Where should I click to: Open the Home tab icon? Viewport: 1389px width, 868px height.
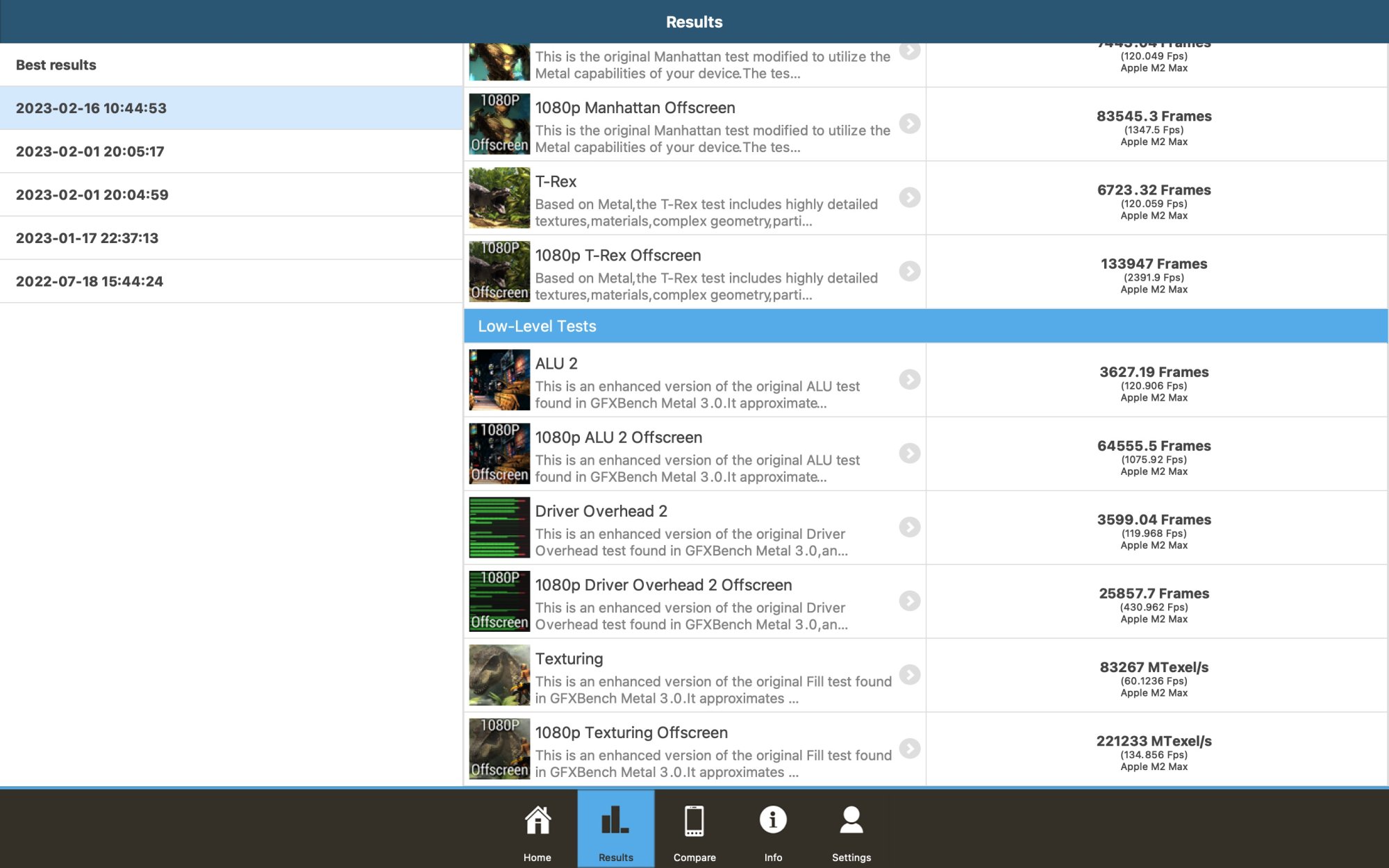click(537, 821)
